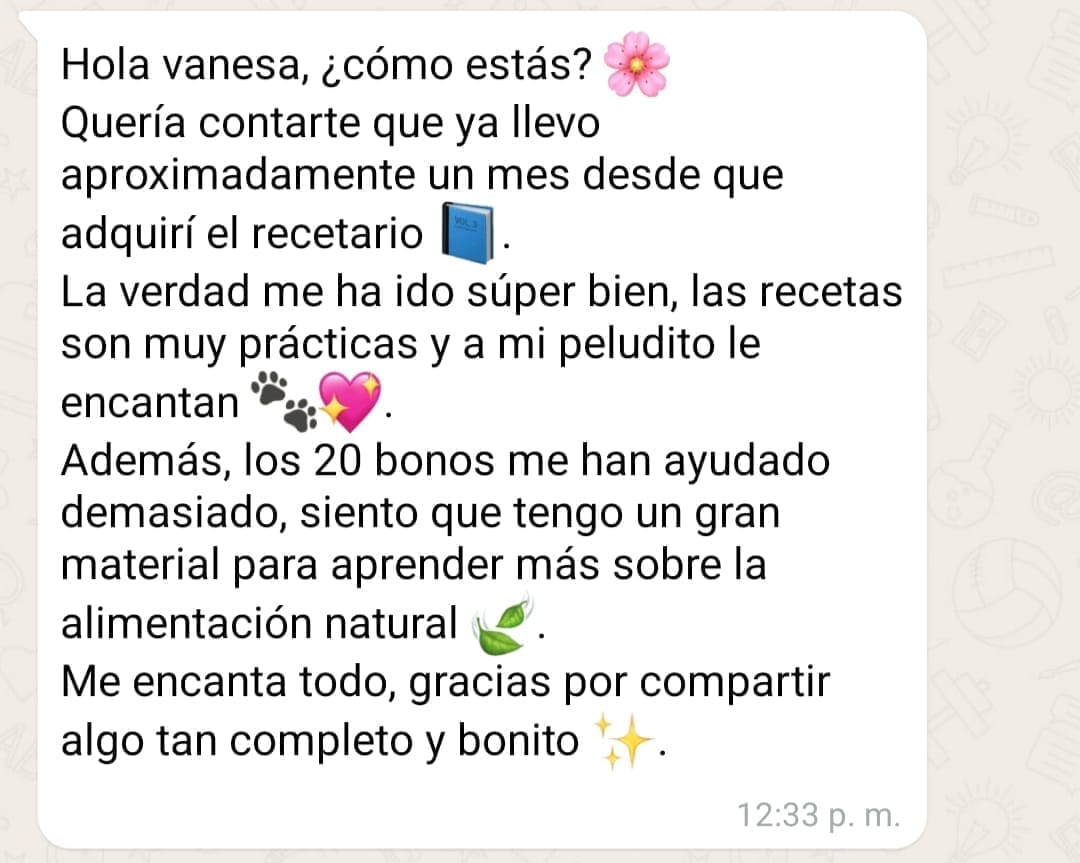
Task: Click the 12:33 p. m. timestamp
Action: 818,815
